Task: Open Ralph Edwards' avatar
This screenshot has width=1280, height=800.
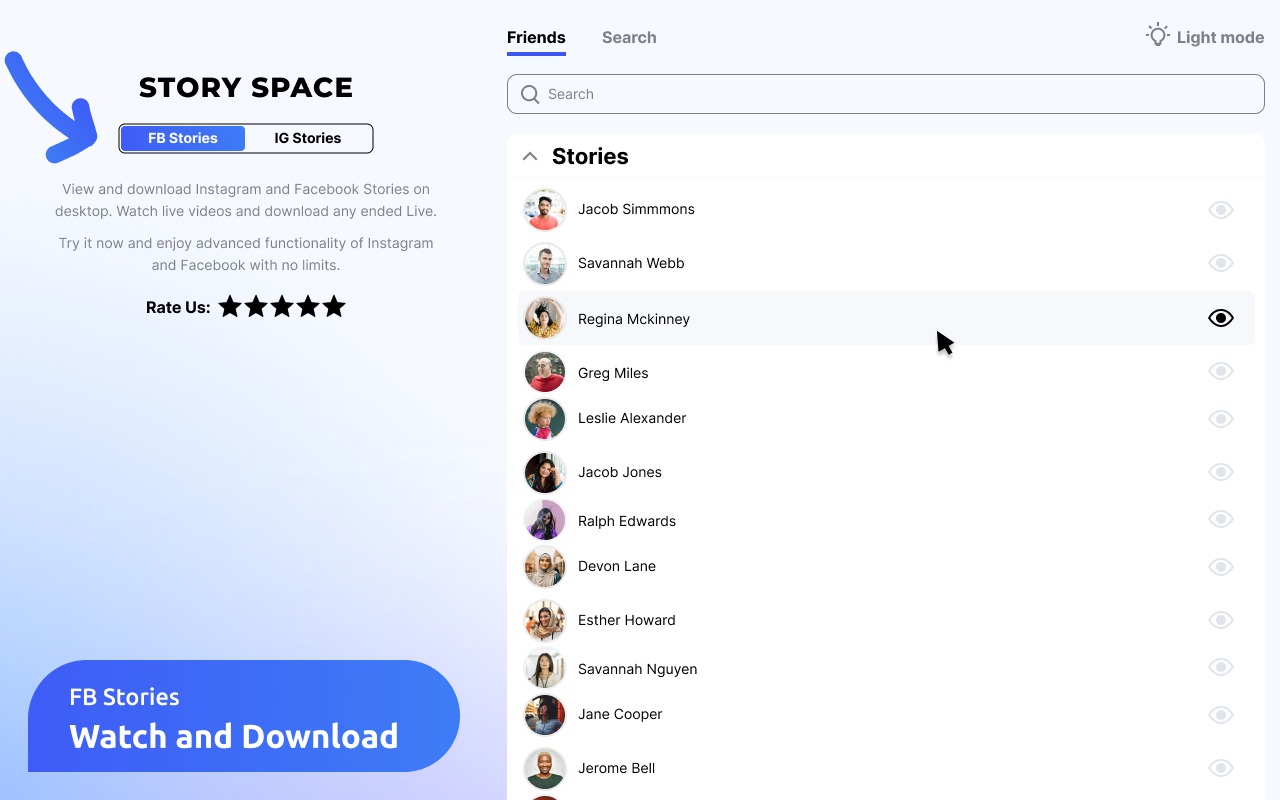Action: pyautogui.click(x=545, y=520)
